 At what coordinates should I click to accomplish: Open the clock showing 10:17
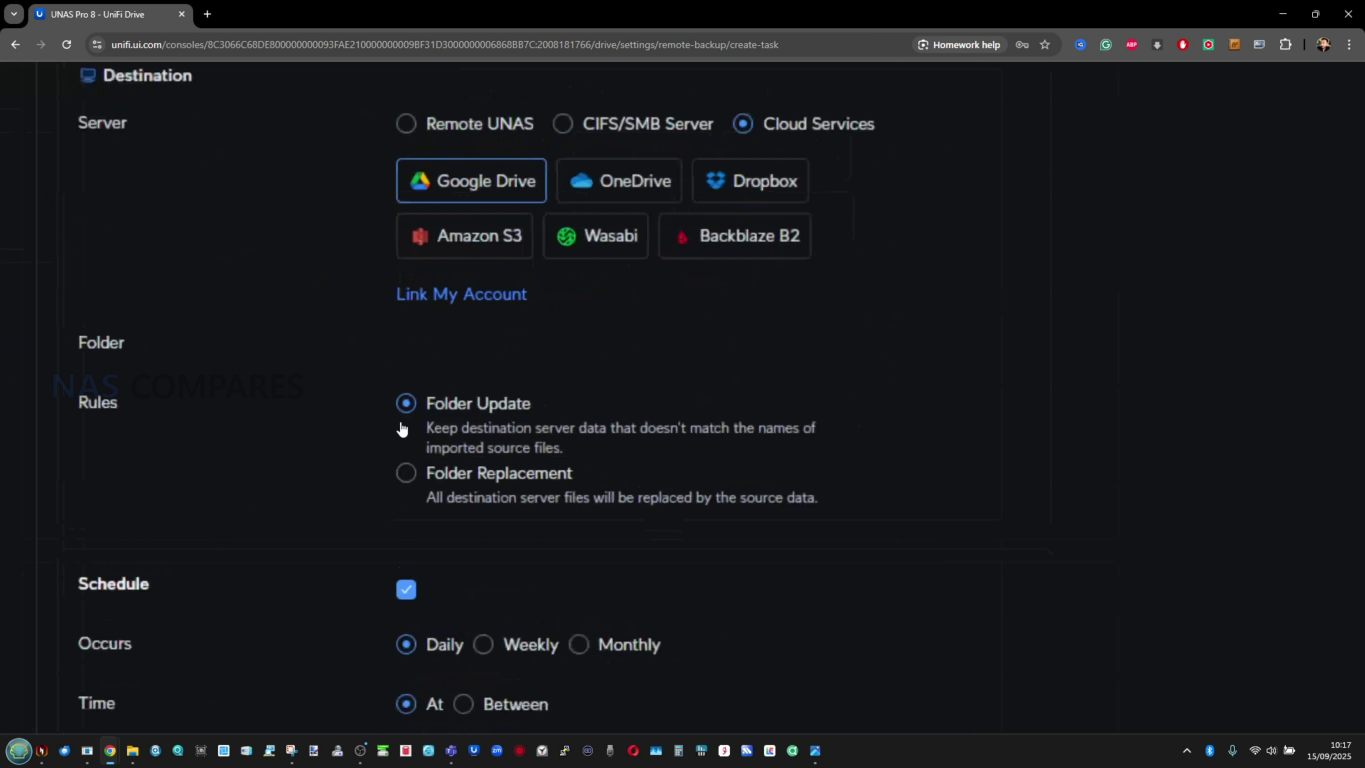tap(1329, 751)
